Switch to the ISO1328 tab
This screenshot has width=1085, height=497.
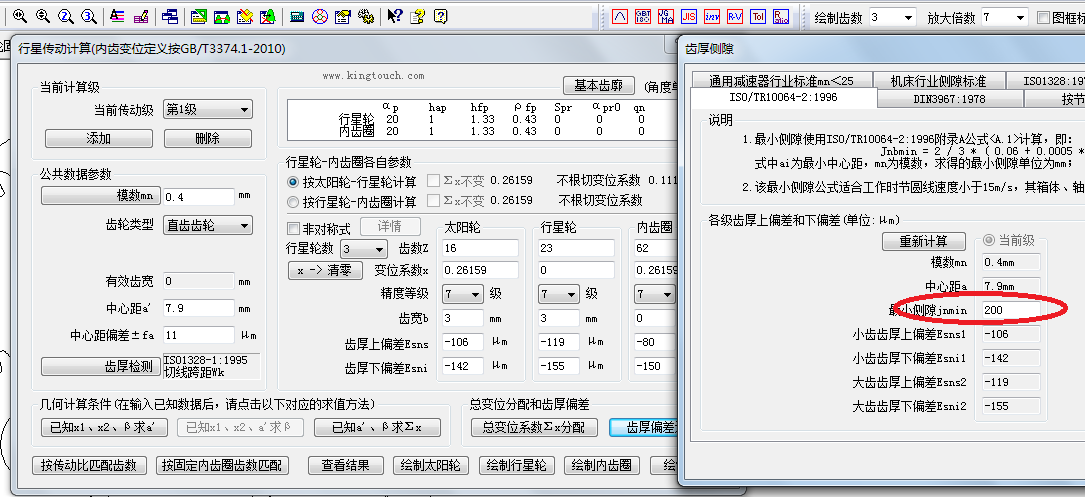click(x=1045, y=80)
